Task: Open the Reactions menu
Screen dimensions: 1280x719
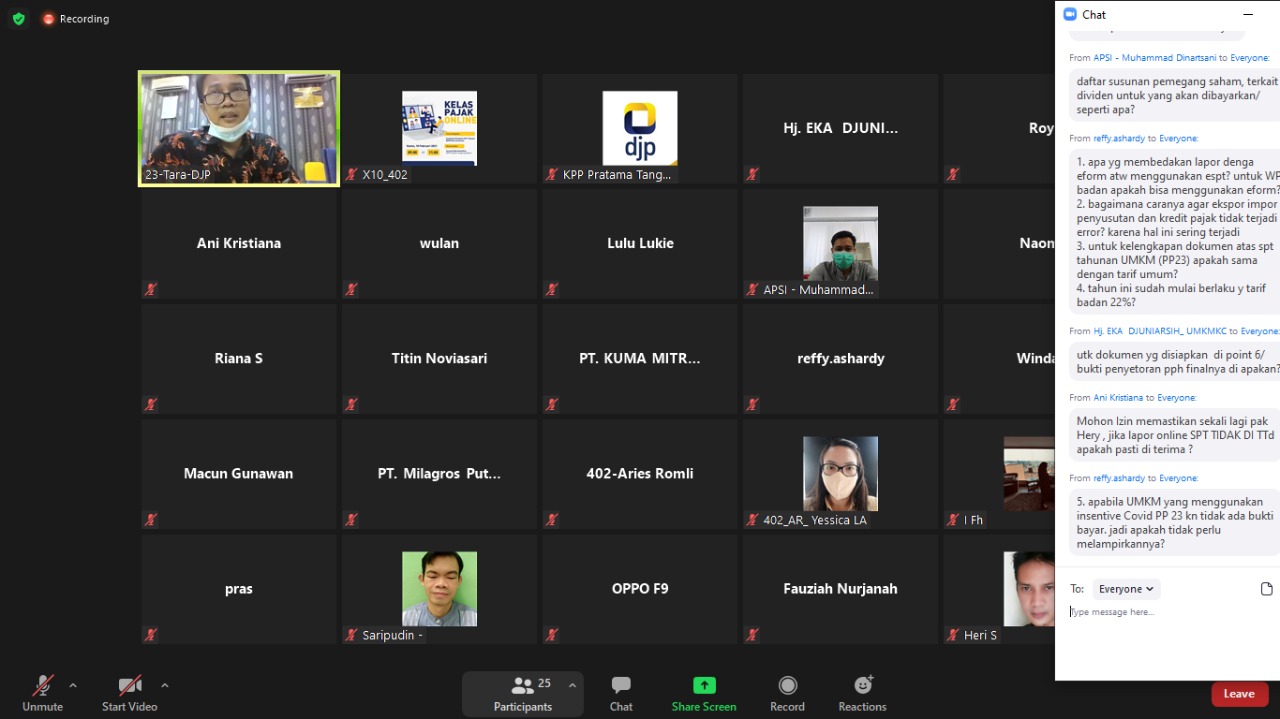Action: [862, 693]
